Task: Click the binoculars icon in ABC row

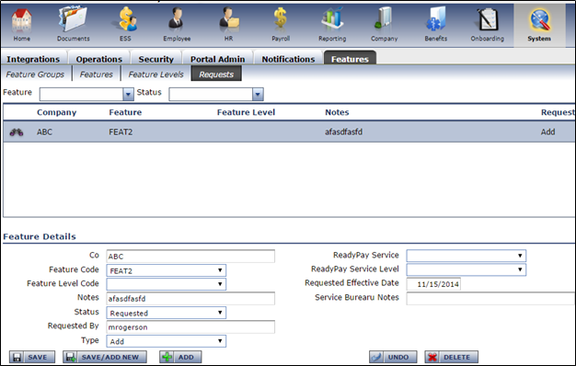Action: click(x=17, y=132)
